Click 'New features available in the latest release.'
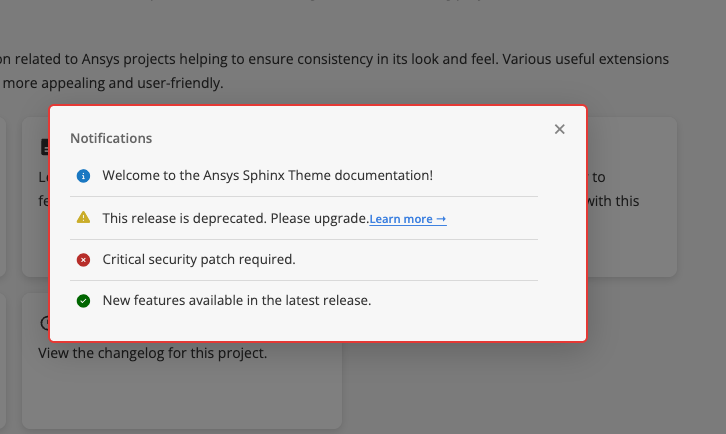Image resolution: width=726 pixels, height=434 pixels. click(x=237, y=301)
